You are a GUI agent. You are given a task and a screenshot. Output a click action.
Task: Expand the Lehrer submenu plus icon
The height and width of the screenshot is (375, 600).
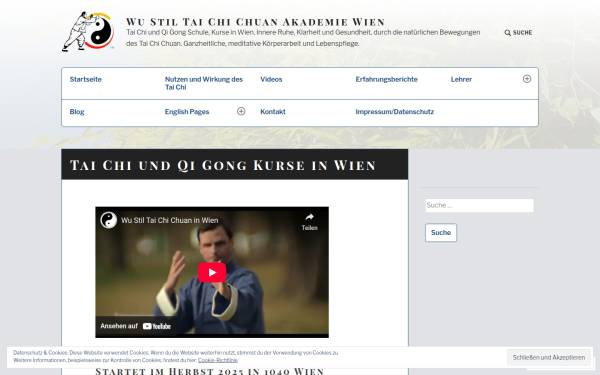pyautogui.click(x=527, y=79)
